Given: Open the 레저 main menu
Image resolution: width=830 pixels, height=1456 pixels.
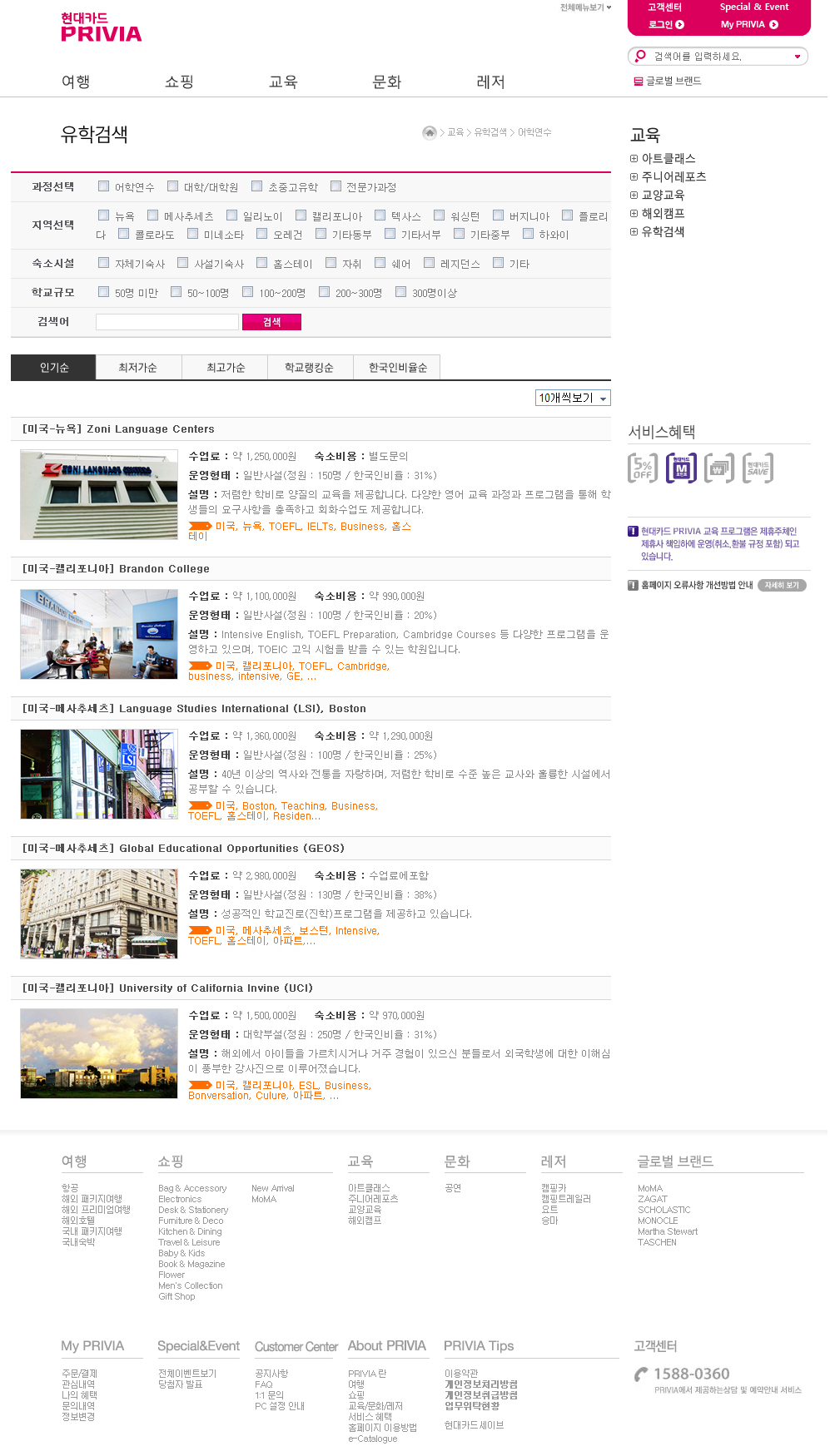Looking at the screenshot, I should pos(491,82).
